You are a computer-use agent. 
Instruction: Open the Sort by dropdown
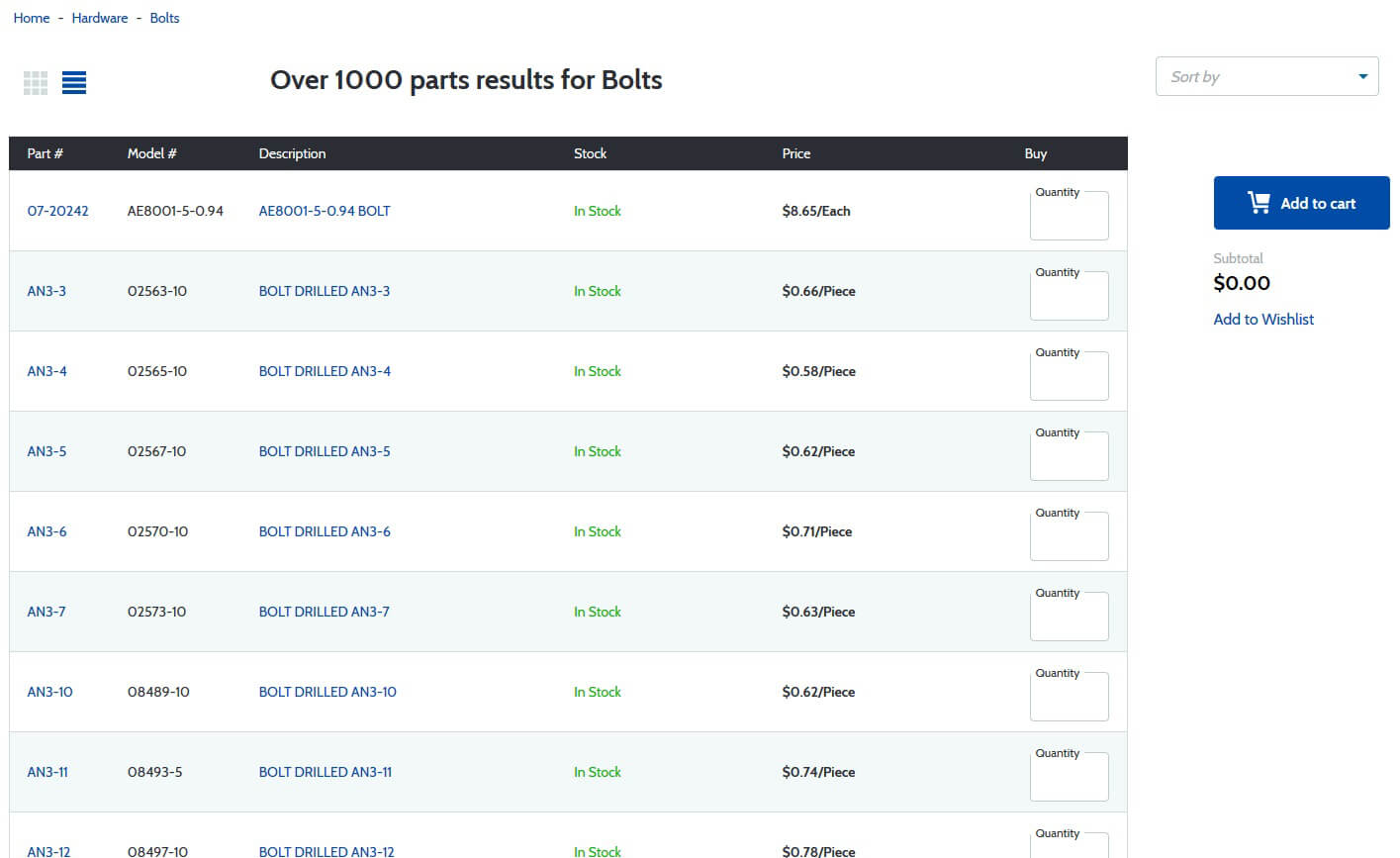tap(1266, 76)
